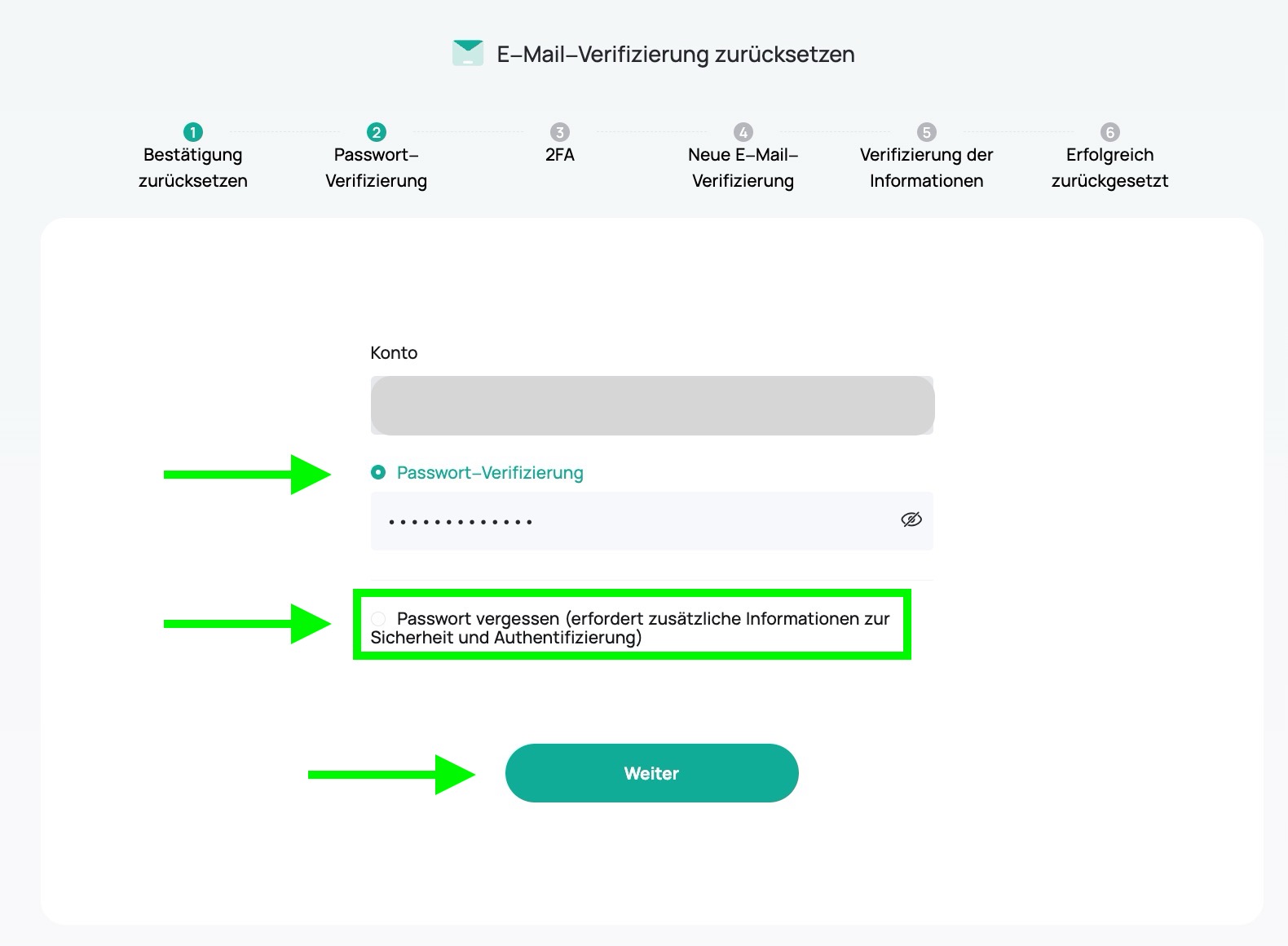This screenshot has width=1288, height=946.
Task: Click step 1 circle icon
Action: [x=193, y=132]
